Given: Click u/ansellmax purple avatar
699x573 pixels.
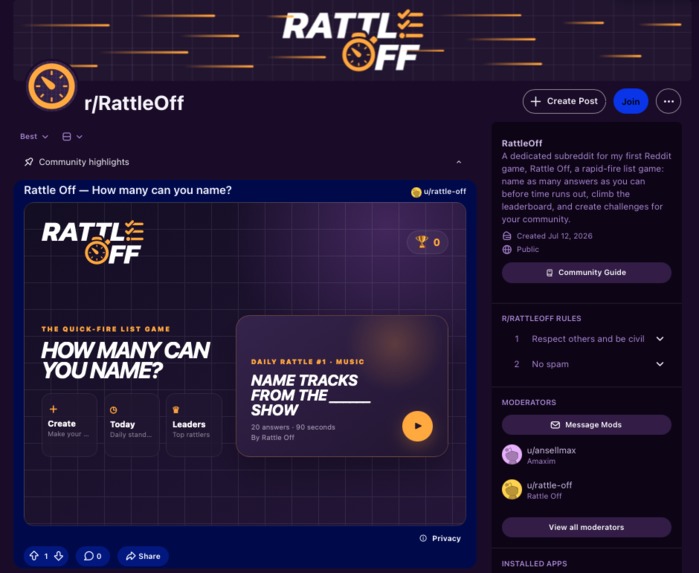Looking at the screenshot, I should pyautogui.click(x=512, y=454).
